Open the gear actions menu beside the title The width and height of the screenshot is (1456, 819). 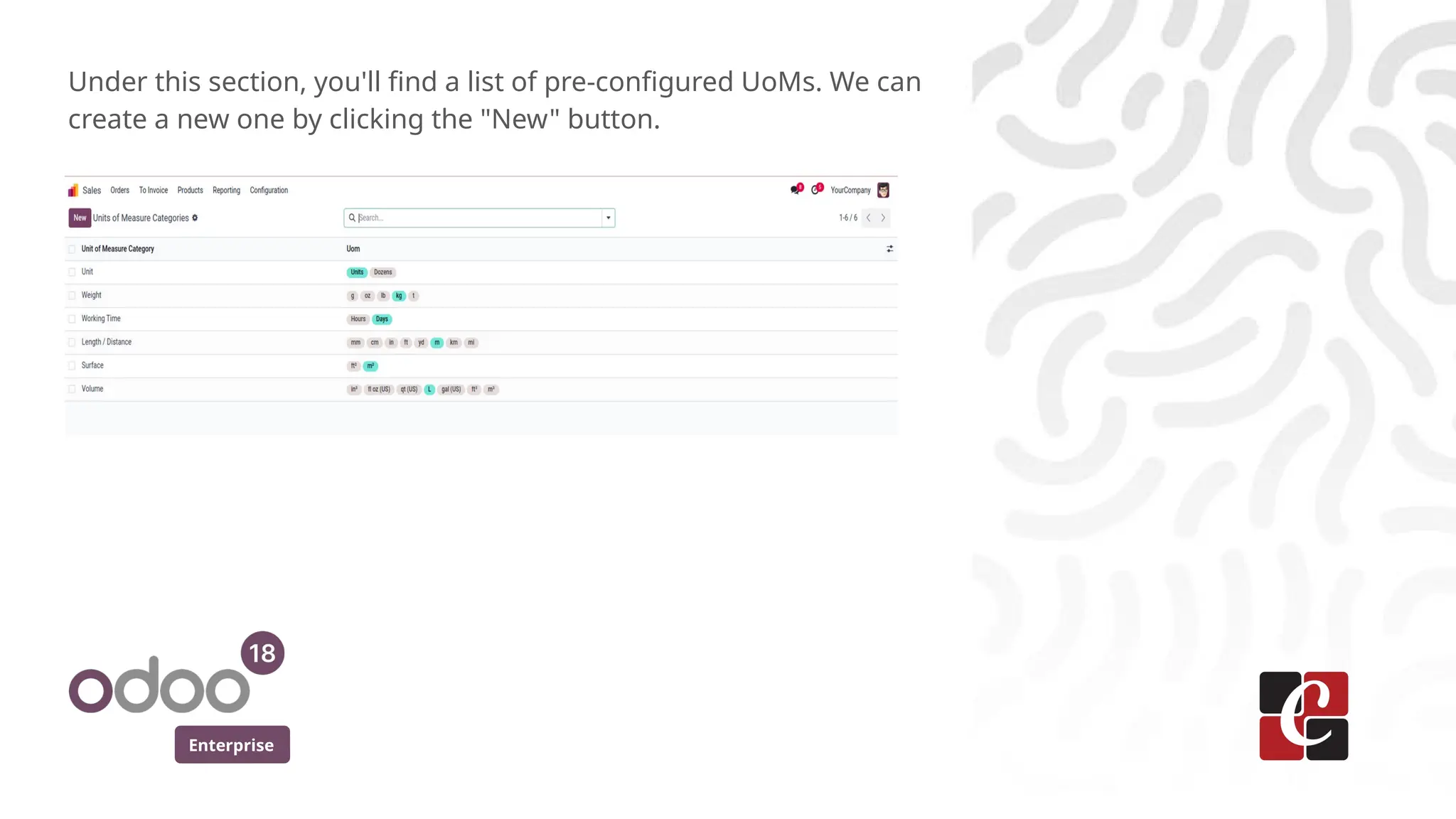click(195, 218)
